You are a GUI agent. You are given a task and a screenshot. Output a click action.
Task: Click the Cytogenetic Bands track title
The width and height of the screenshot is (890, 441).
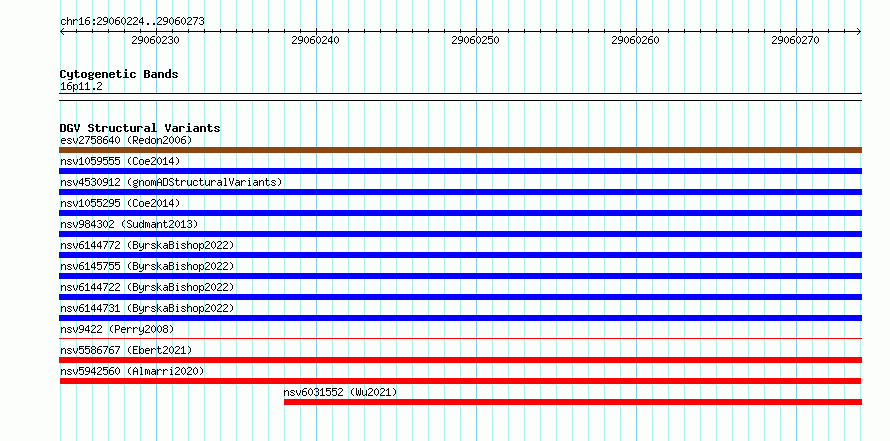[119, 74]
